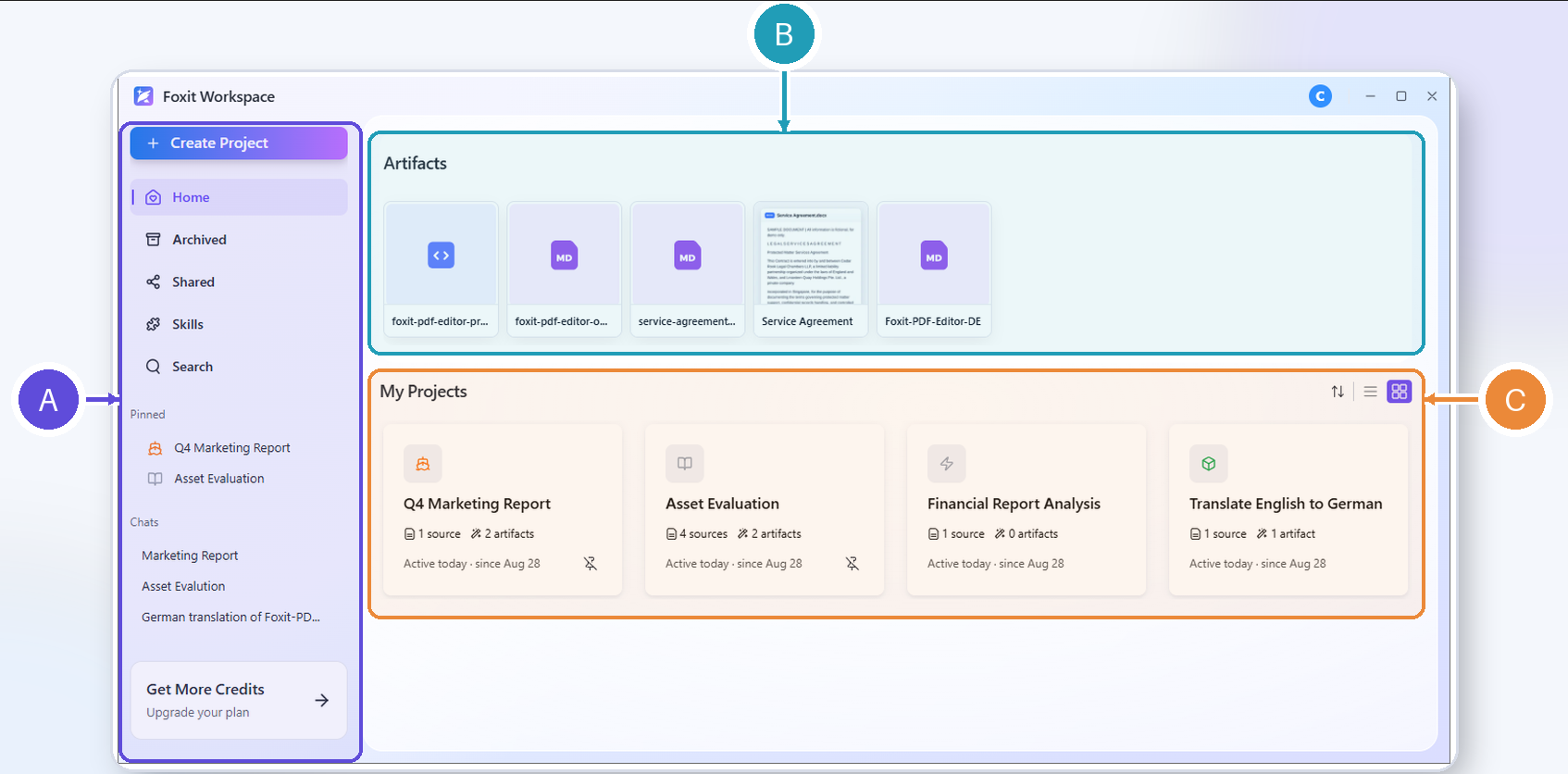The height and width of the screenshot is (774, 1568).
Task: Click the Artifacts section heading
Action: (x=416, y=163)
